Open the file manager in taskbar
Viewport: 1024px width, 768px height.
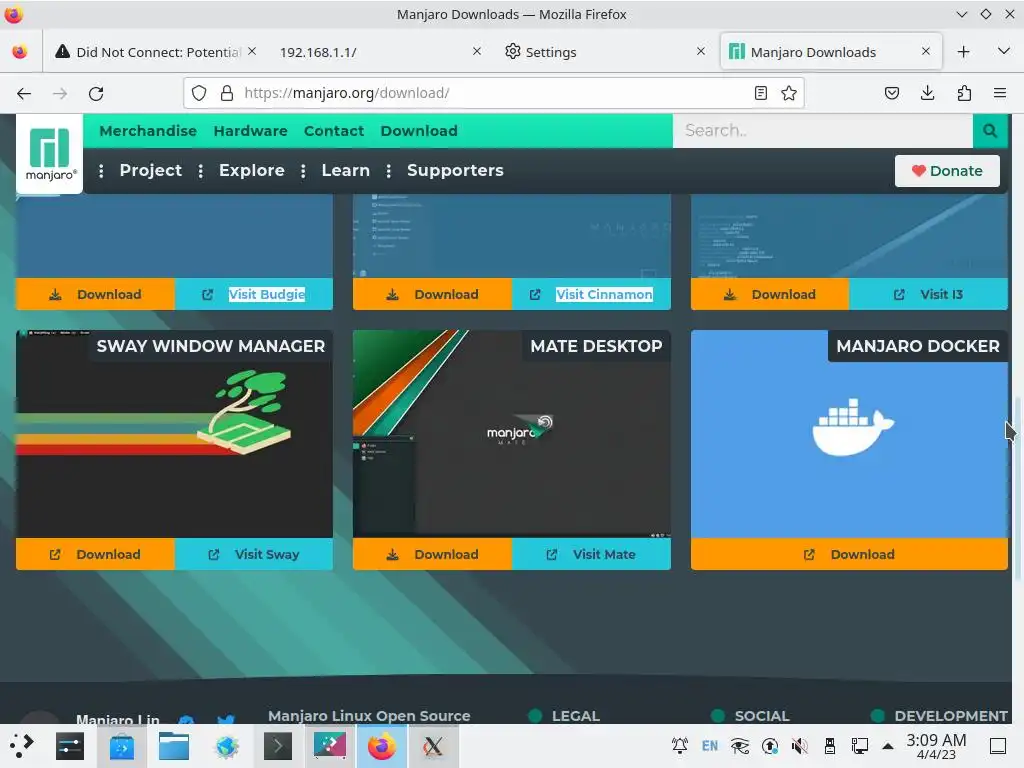point(174,746)
